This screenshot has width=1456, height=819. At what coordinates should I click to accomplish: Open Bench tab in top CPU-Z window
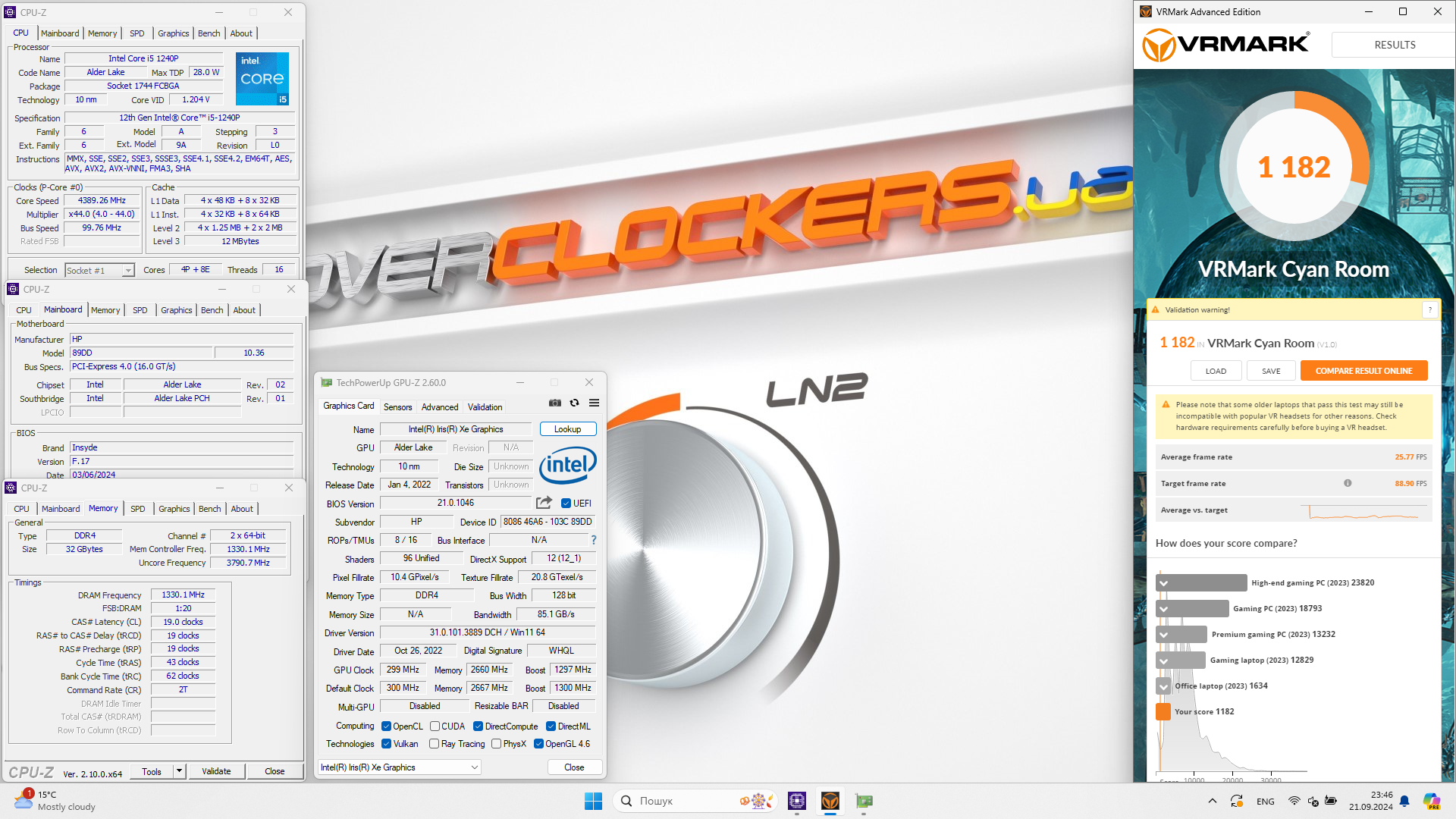(209, 33)
